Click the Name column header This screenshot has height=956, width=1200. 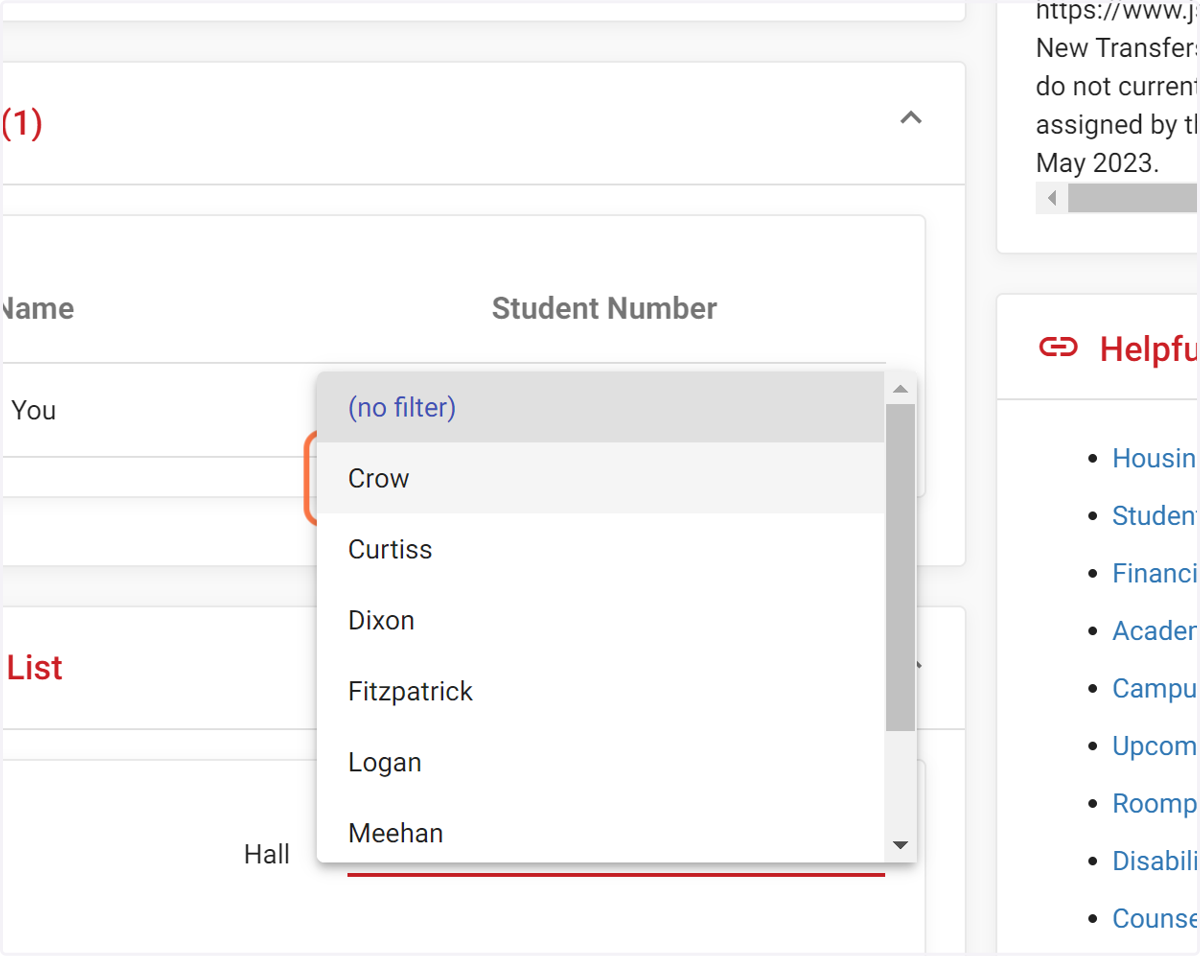coord(37,308)
